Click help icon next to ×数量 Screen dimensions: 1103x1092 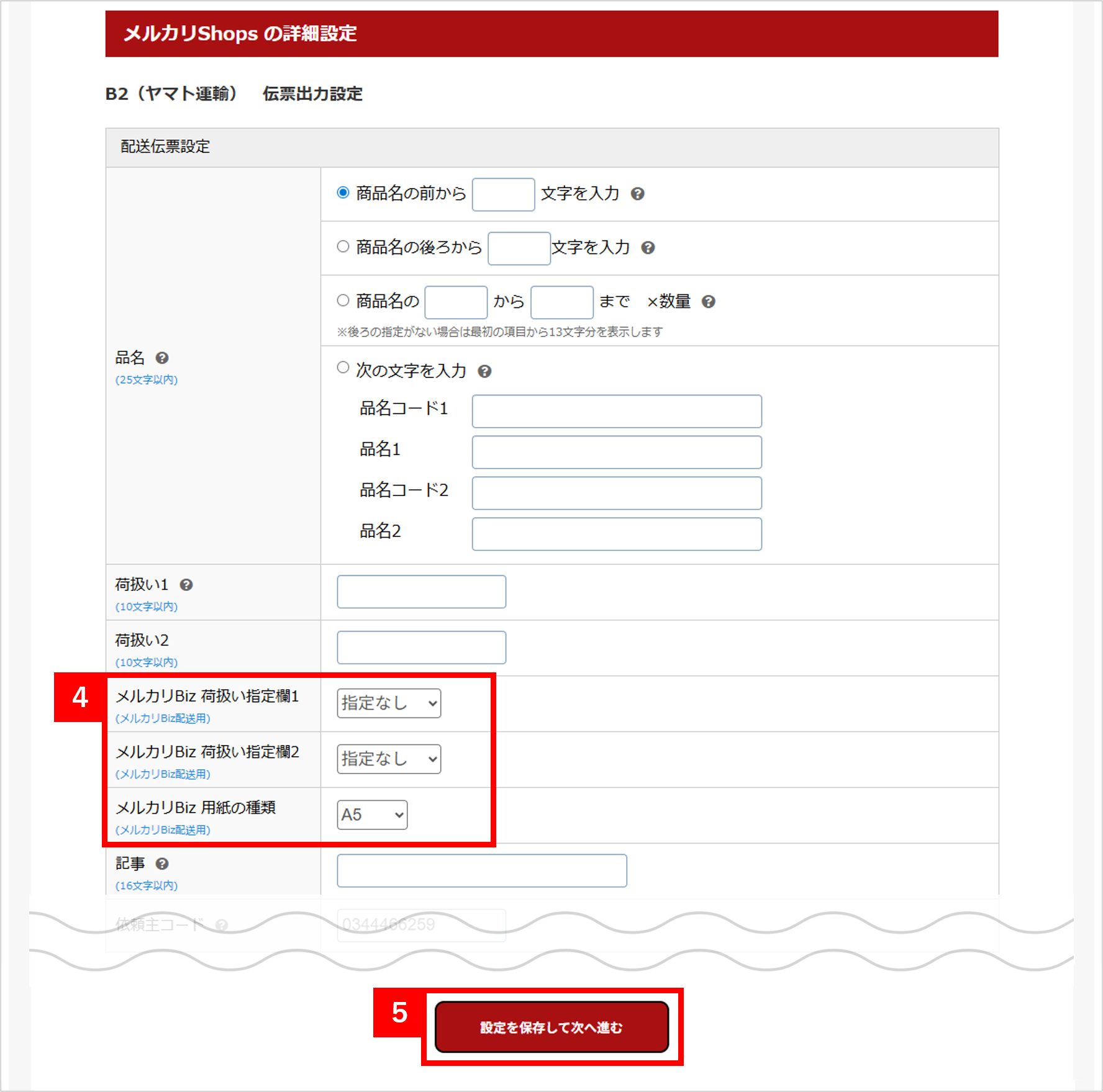click(708, 302)
